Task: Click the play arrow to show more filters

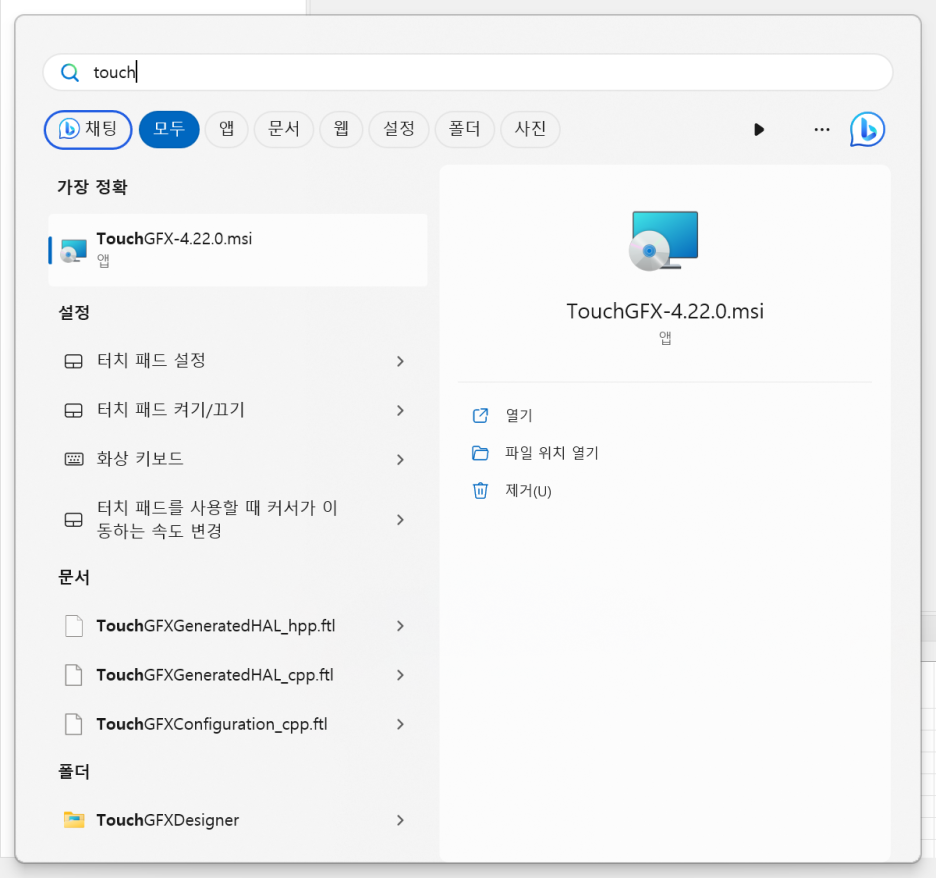Action: pos(759,130)
